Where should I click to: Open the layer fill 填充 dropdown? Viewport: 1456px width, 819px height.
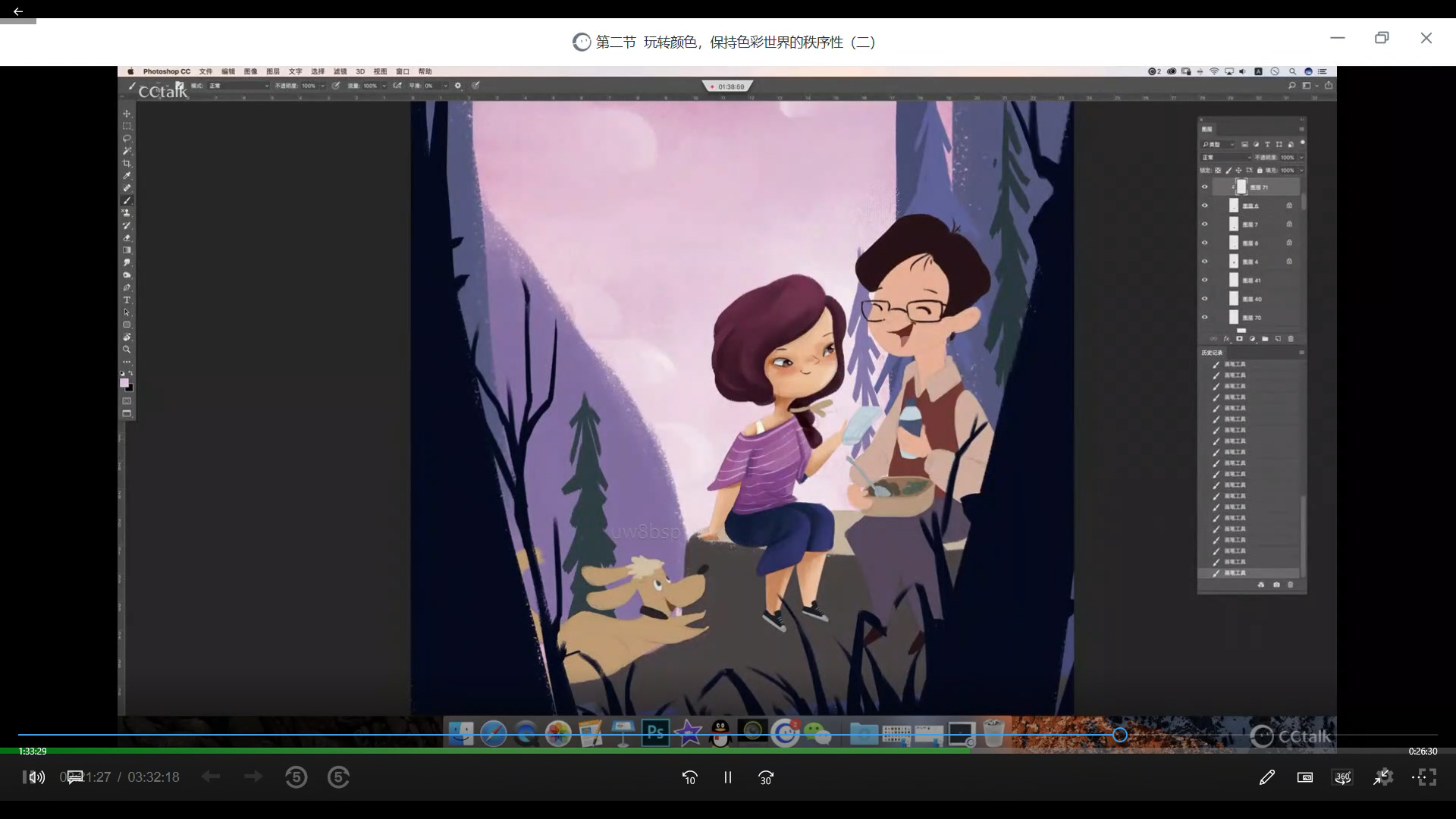[x=1301, y=171]
